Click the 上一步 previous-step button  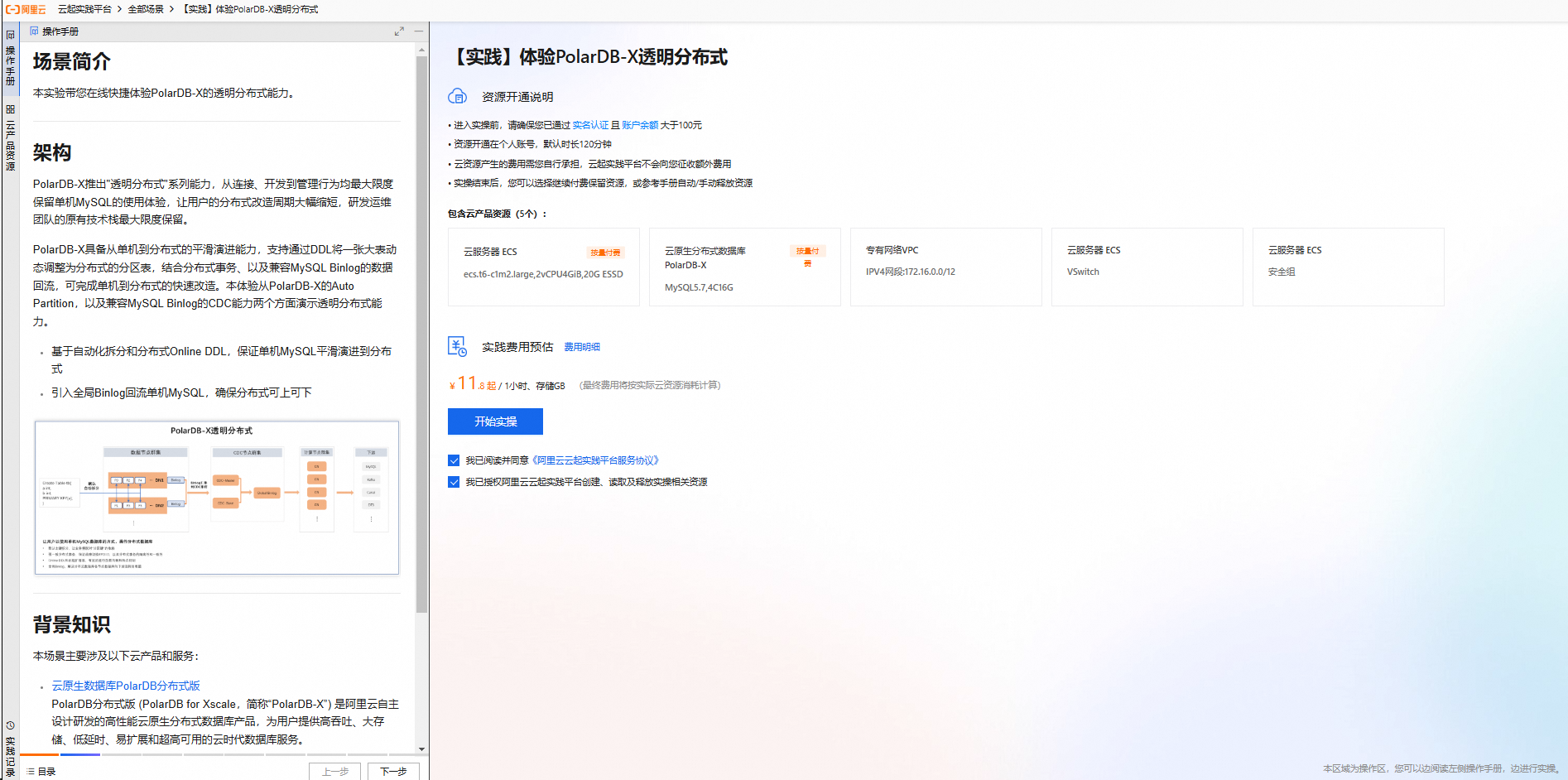coord(334,772)
